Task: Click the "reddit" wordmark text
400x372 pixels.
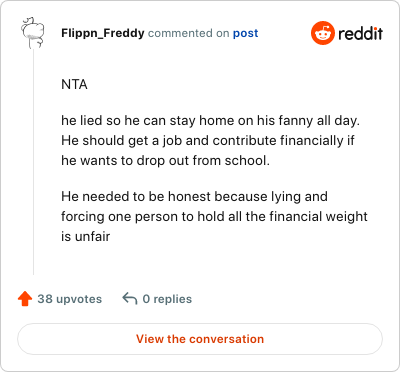Action: (360, 33)
